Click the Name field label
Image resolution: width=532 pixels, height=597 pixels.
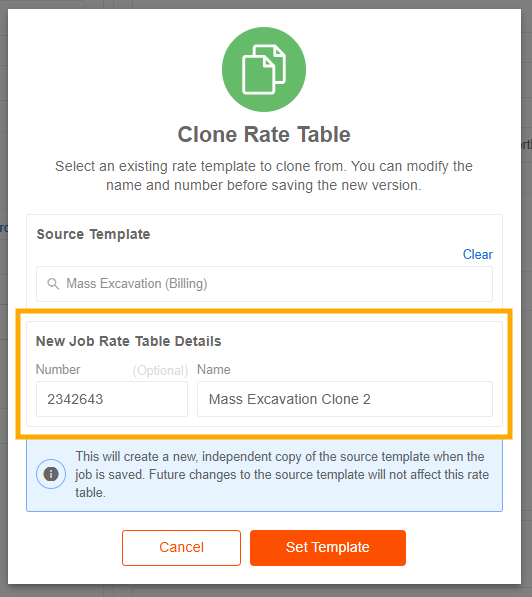tap(214, 369)
